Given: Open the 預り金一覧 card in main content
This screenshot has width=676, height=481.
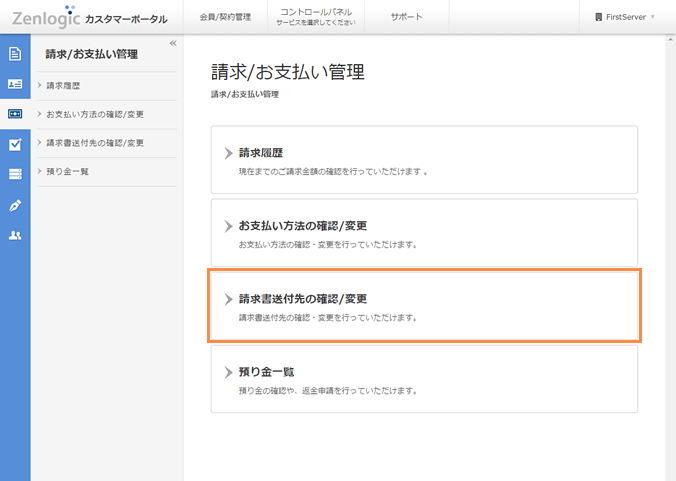Looking at the screenshot, I should [424, 379].
